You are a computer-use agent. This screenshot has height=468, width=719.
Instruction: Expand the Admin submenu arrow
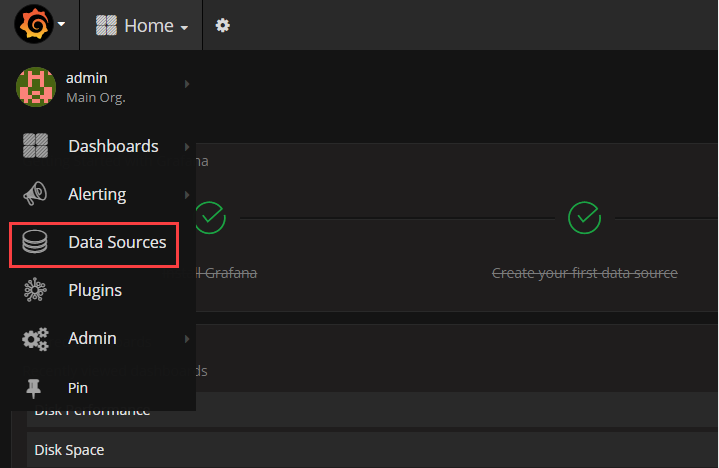click(187, 339)
